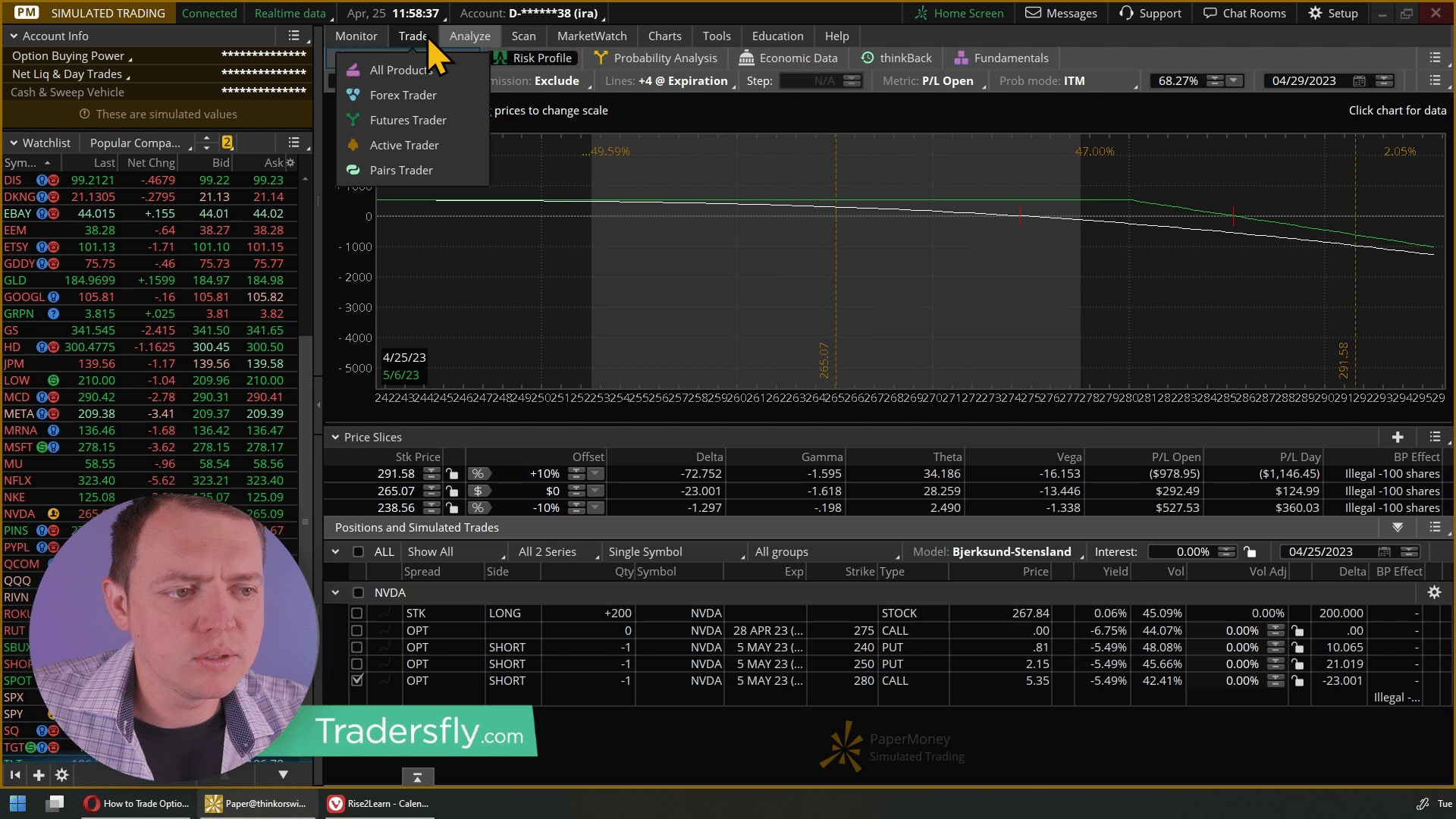This screenshot has height=819, width=1456.
Task: Toggle lock on 291.58 price slice
Action: (x=452, y=473)
